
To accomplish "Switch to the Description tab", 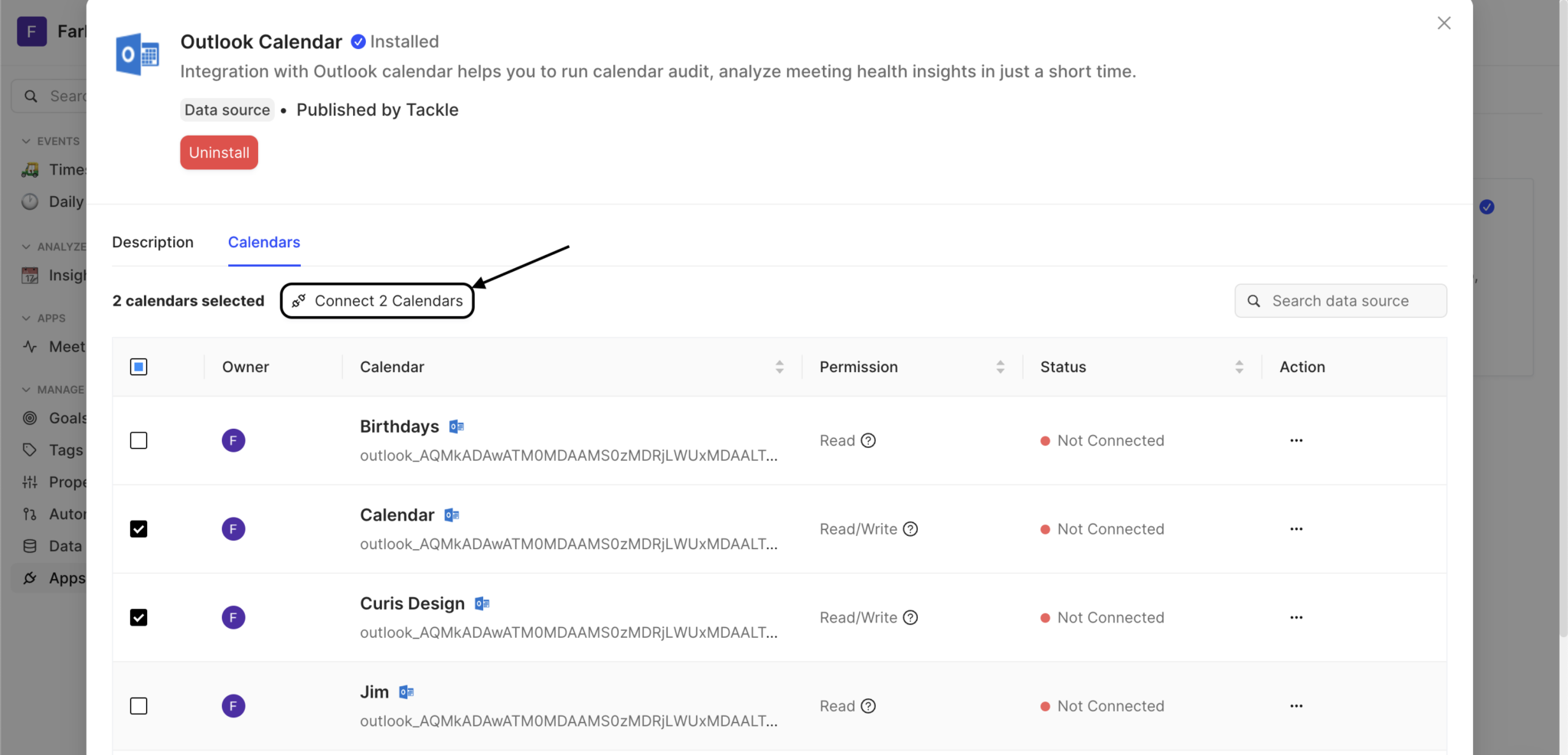I will [x=152, y=242].
